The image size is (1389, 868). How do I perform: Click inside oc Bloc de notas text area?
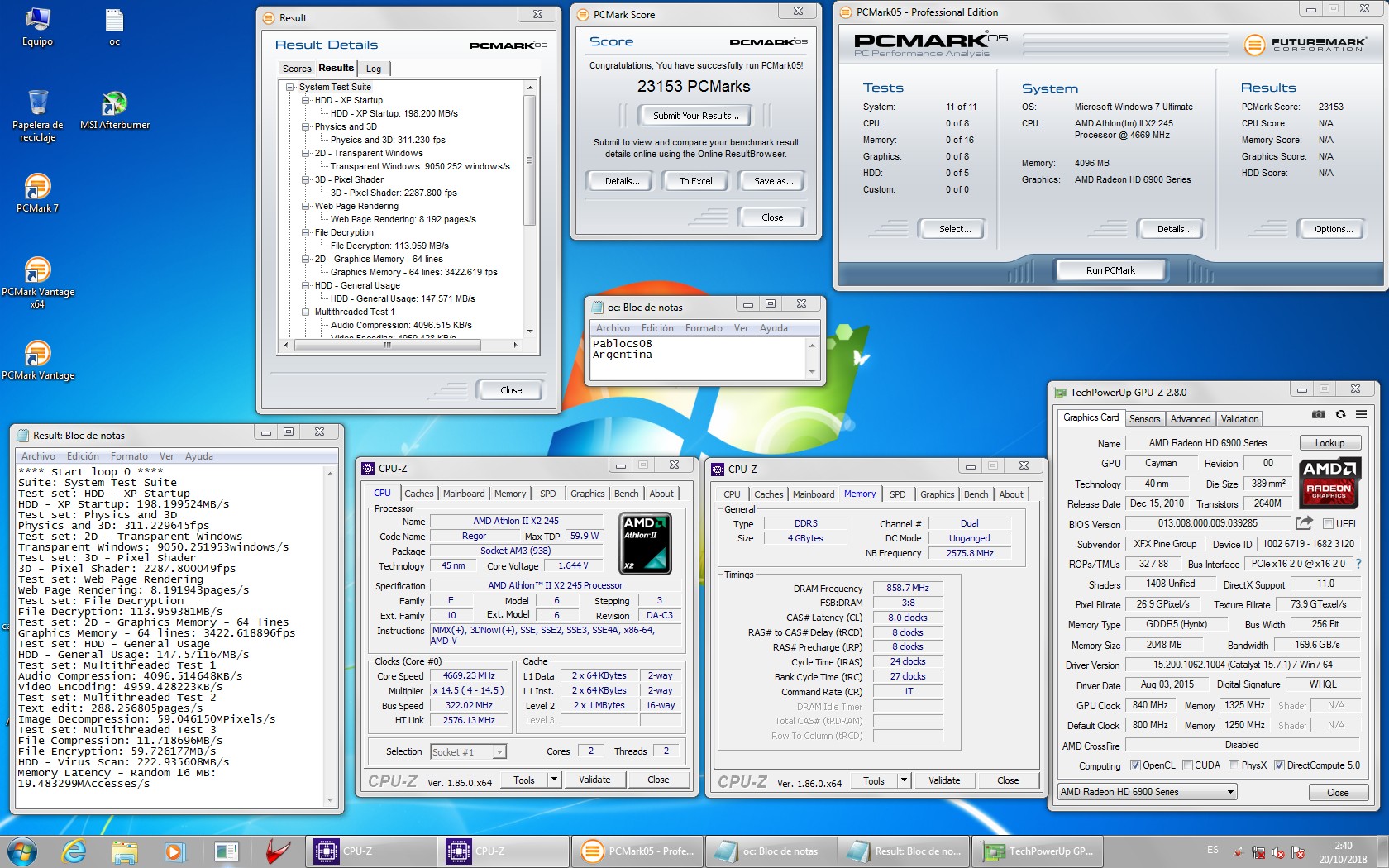[699, 358]
